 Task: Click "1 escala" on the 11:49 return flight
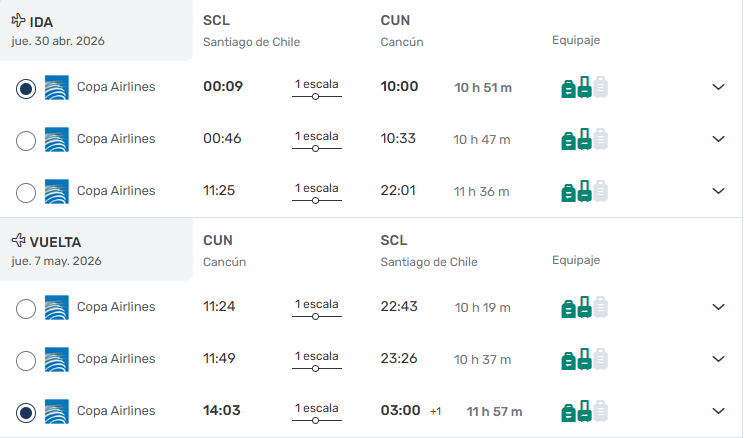(x=316, y=356)
